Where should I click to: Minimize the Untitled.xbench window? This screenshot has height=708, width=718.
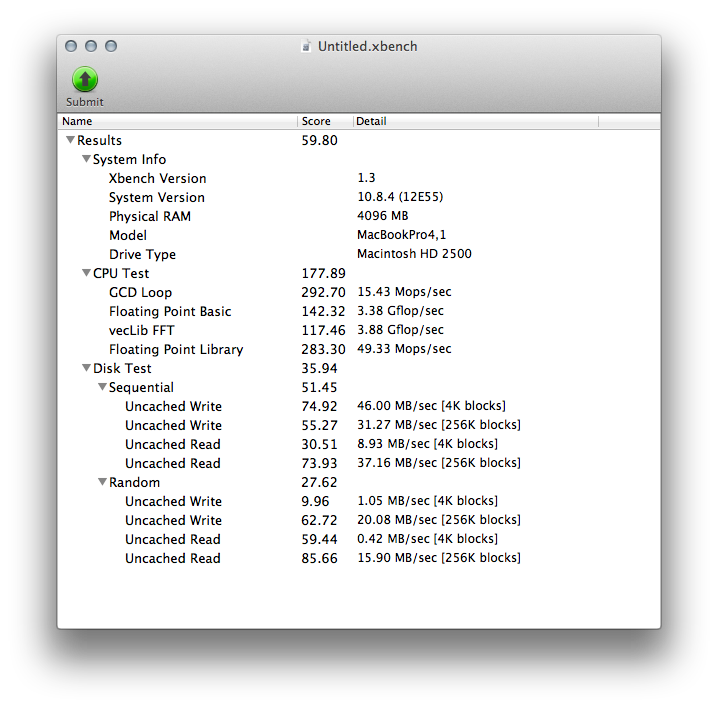[91, 46]
